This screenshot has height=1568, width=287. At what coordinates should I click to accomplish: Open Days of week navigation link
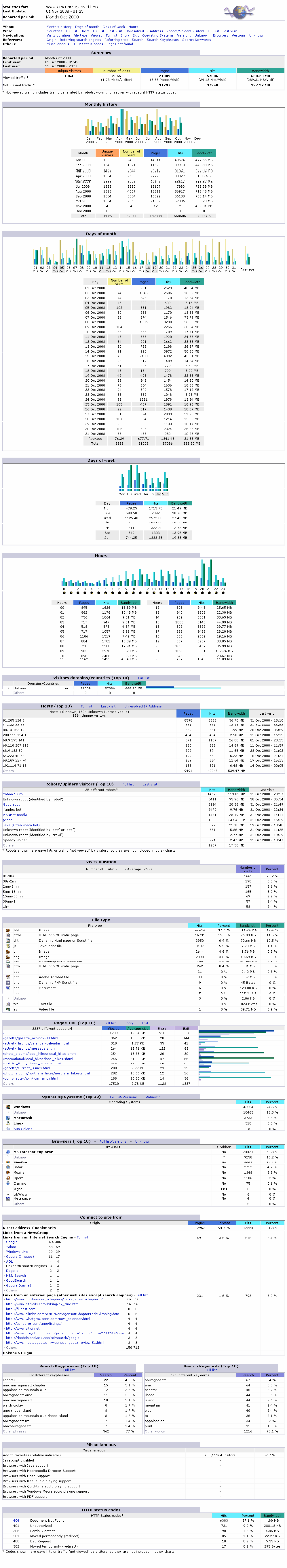point(113,27)
